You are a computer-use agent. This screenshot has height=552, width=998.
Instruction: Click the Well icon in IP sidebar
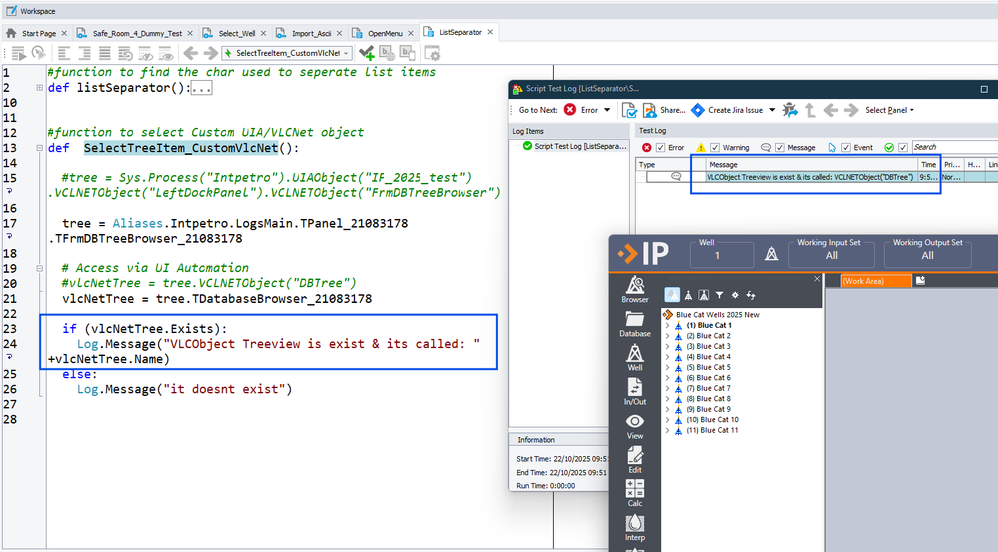tap(634, 357)
